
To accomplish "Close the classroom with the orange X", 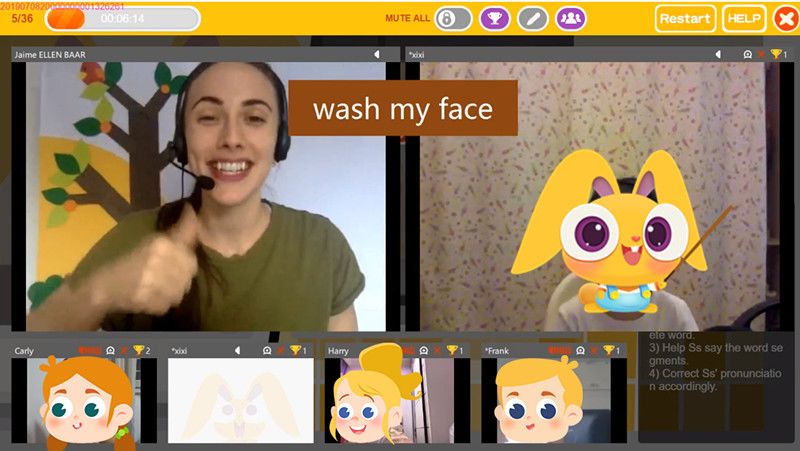I will pos(786,19).
